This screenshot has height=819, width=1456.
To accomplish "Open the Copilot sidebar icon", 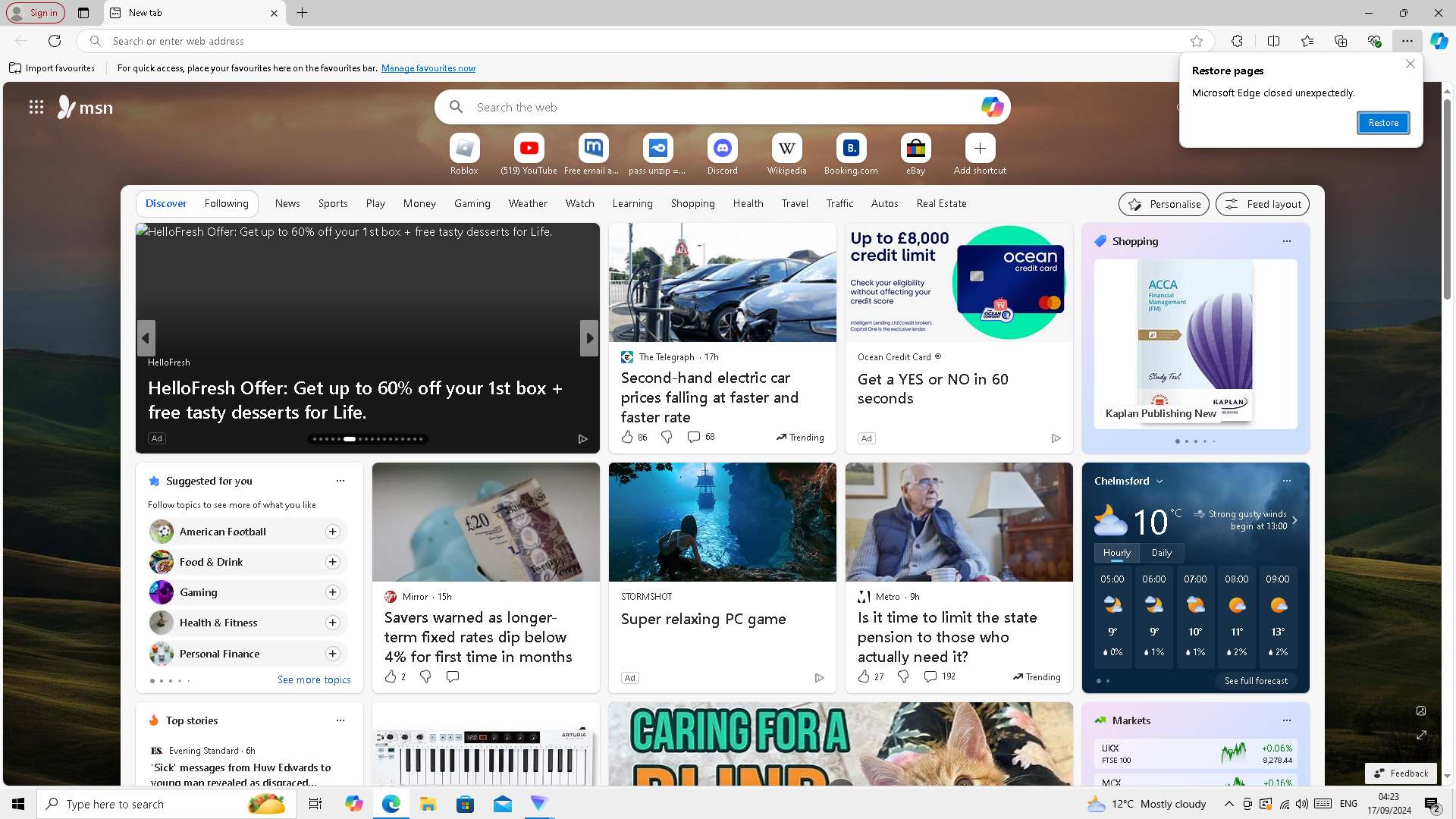I will tap(1439, 41).
